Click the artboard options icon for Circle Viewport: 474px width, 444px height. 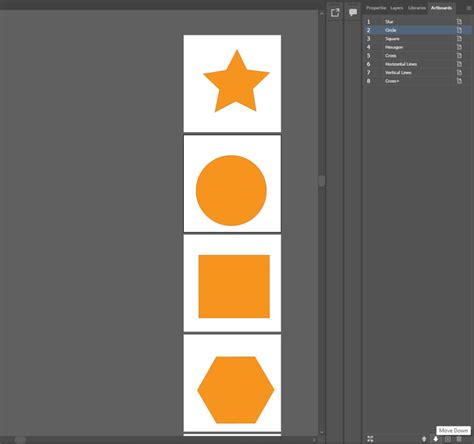[x=459, y=30]
